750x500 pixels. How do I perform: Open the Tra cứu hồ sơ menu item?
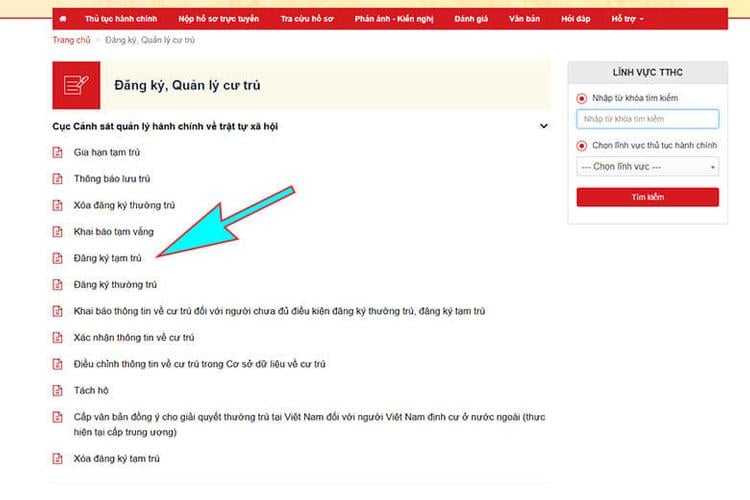[307, 19]
